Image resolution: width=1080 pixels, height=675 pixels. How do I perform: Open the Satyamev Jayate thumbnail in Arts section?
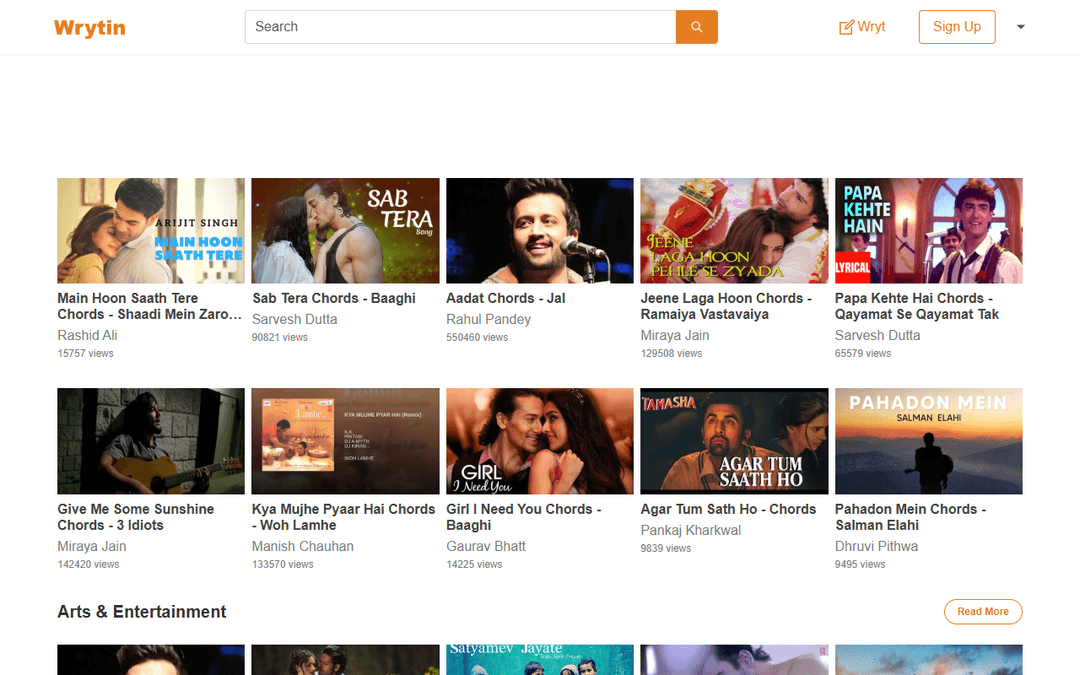[540, 660]
